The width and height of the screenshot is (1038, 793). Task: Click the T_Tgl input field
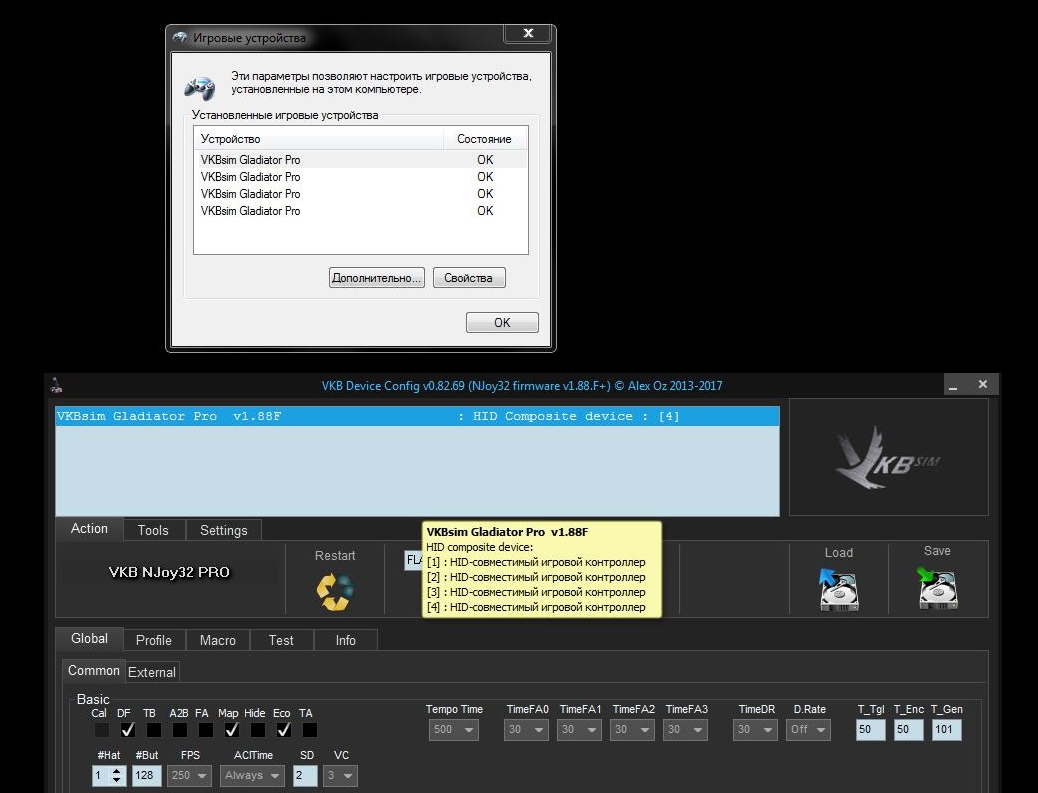(x=870, y=729)
